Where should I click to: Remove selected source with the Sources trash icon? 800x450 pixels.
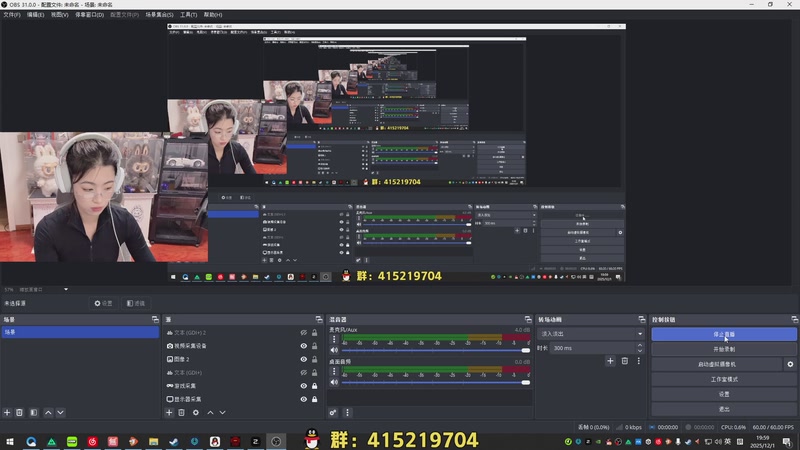[182, 412]
